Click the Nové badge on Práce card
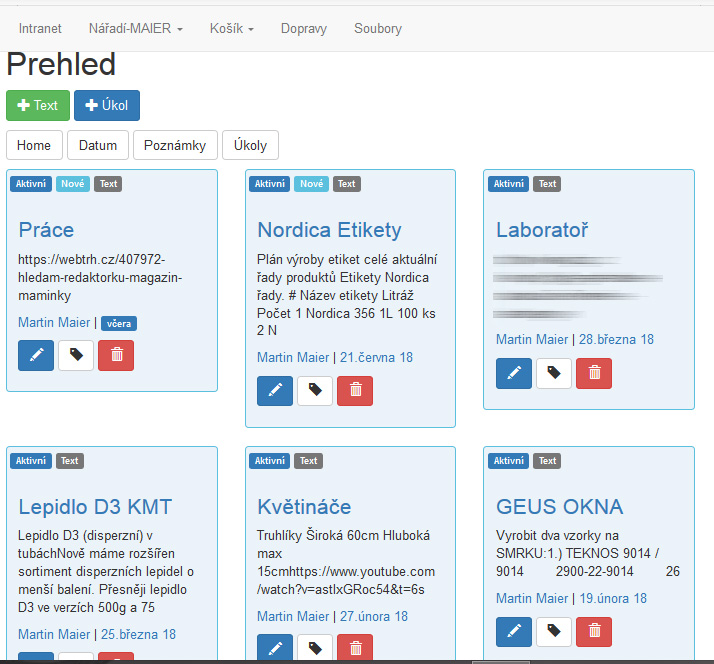This screenshot has width=714, height=664. tap(73, 184)
